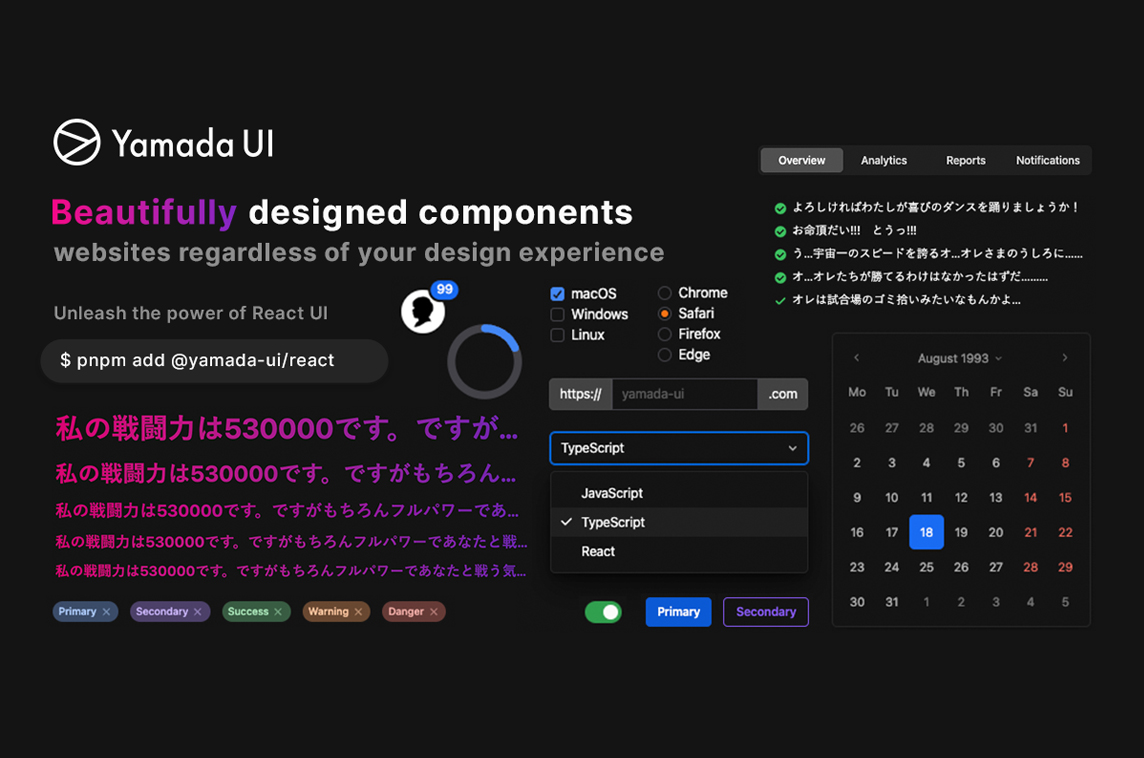Click the https:// input addon
This screenshot has width=1144, height=758.
581,394
